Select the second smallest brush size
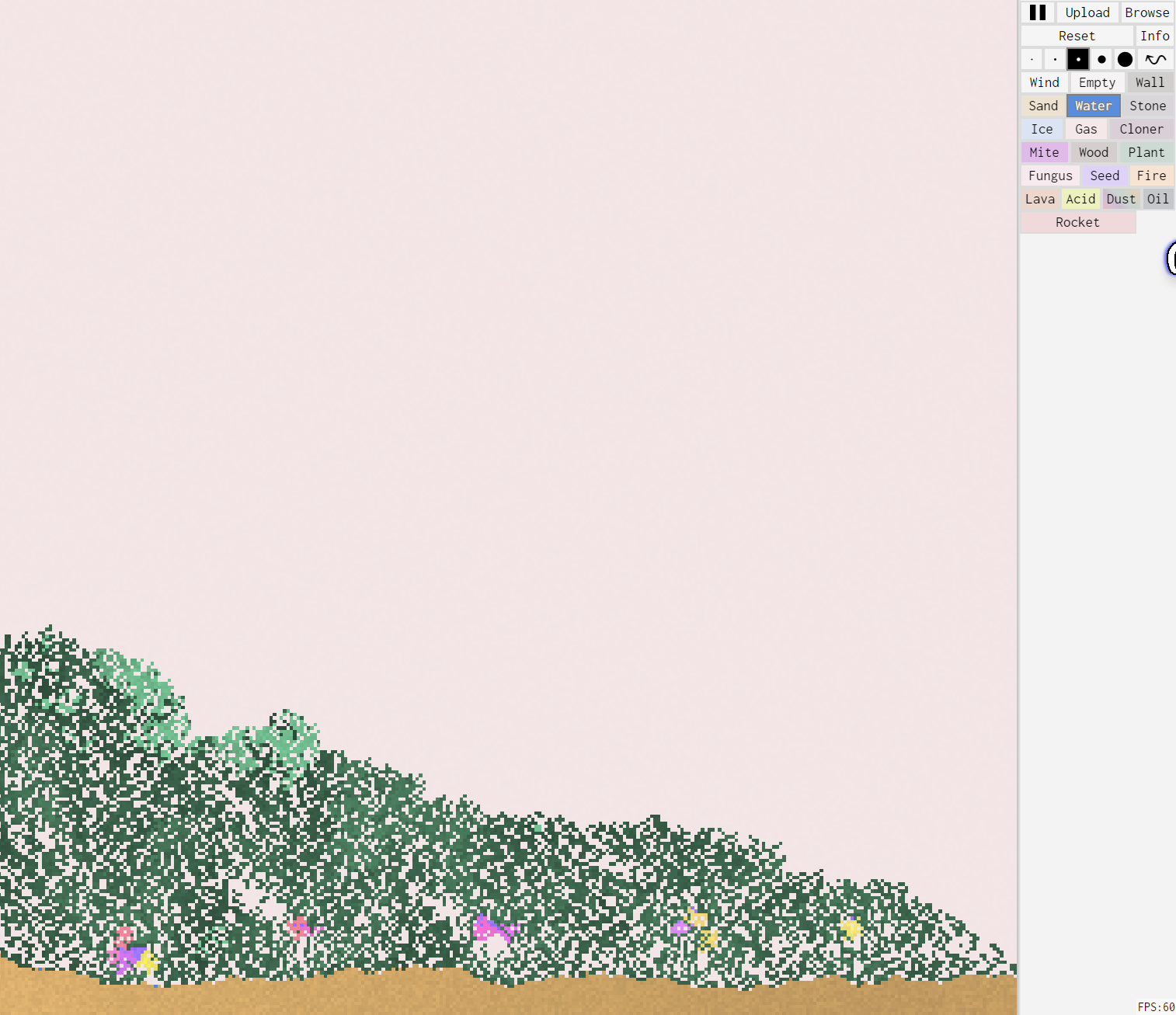This screenshot has height=1015, width=1176. (x=1055, y=59)
